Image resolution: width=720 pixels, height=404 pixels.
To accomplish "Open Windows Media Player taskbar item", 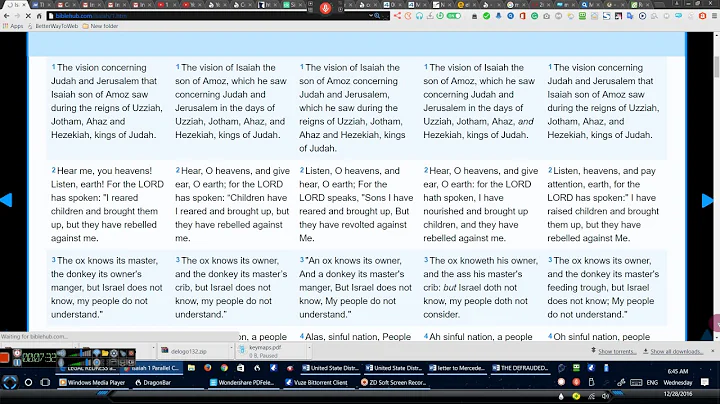I will pyautogui.click(x=92, y=382).
